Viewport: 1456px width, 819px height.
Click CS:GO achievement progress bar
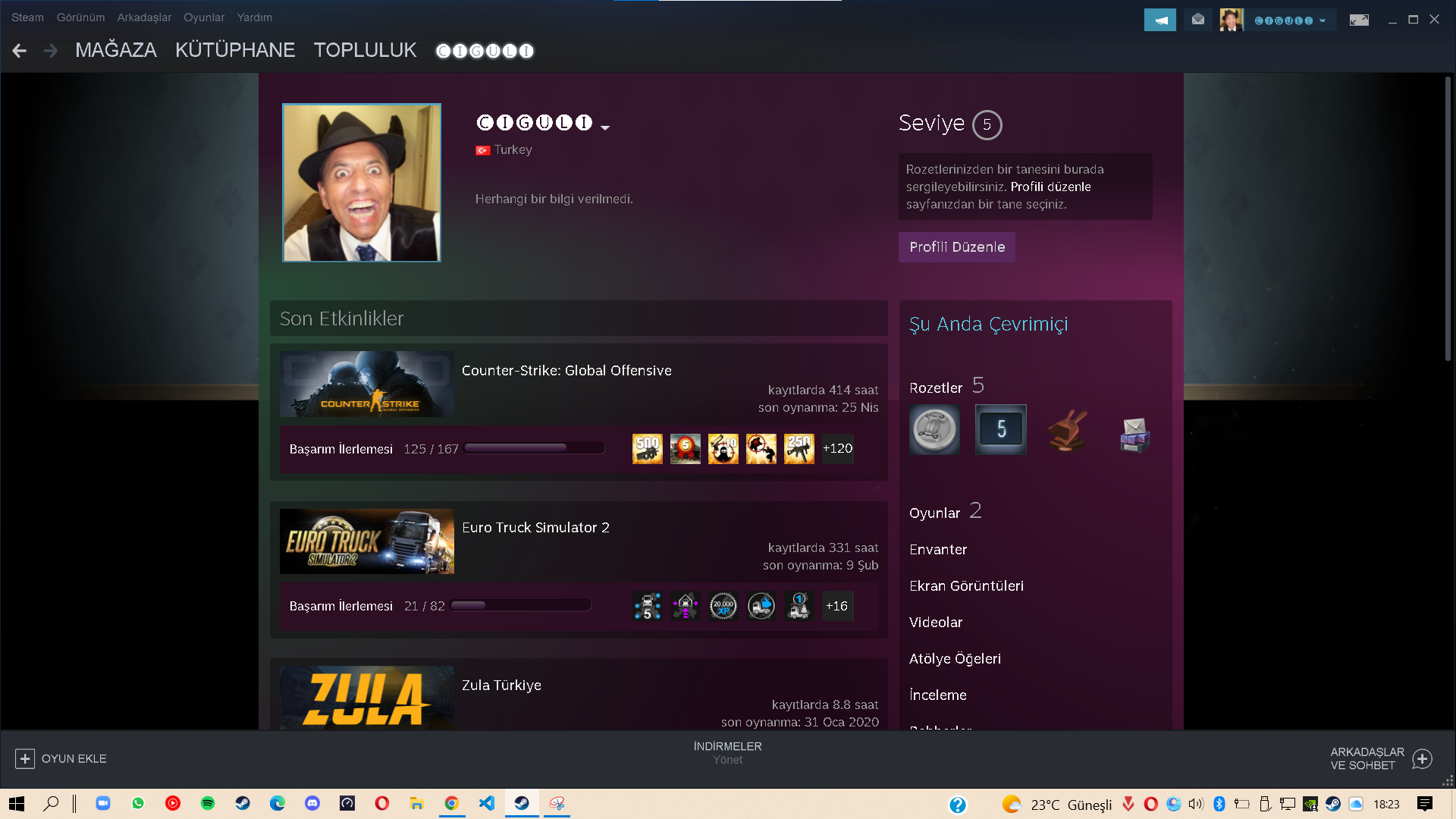[x=534, y=448]
